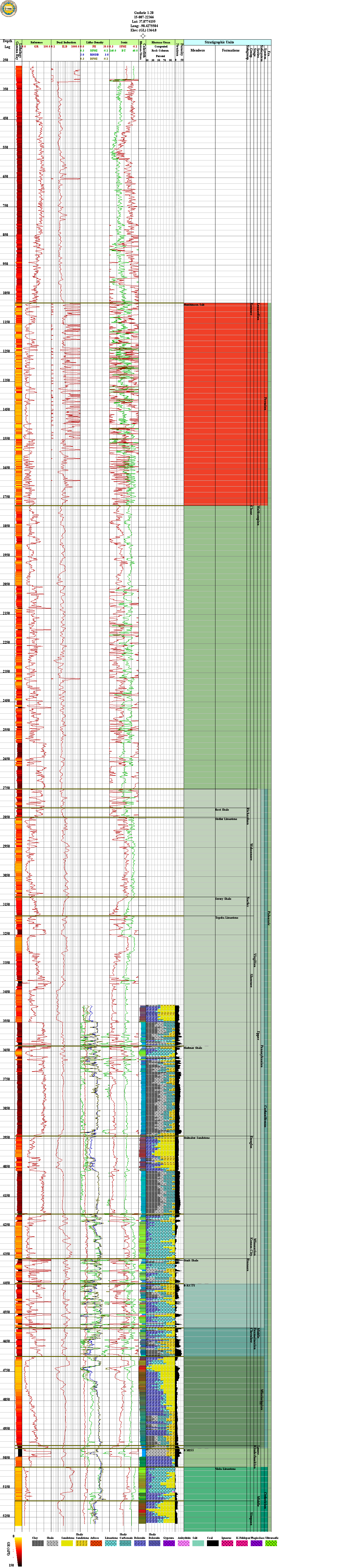The image size is (344, 1568).
Task: Click the "Stotler Limestone" formation label
Action: pos(226,819)
